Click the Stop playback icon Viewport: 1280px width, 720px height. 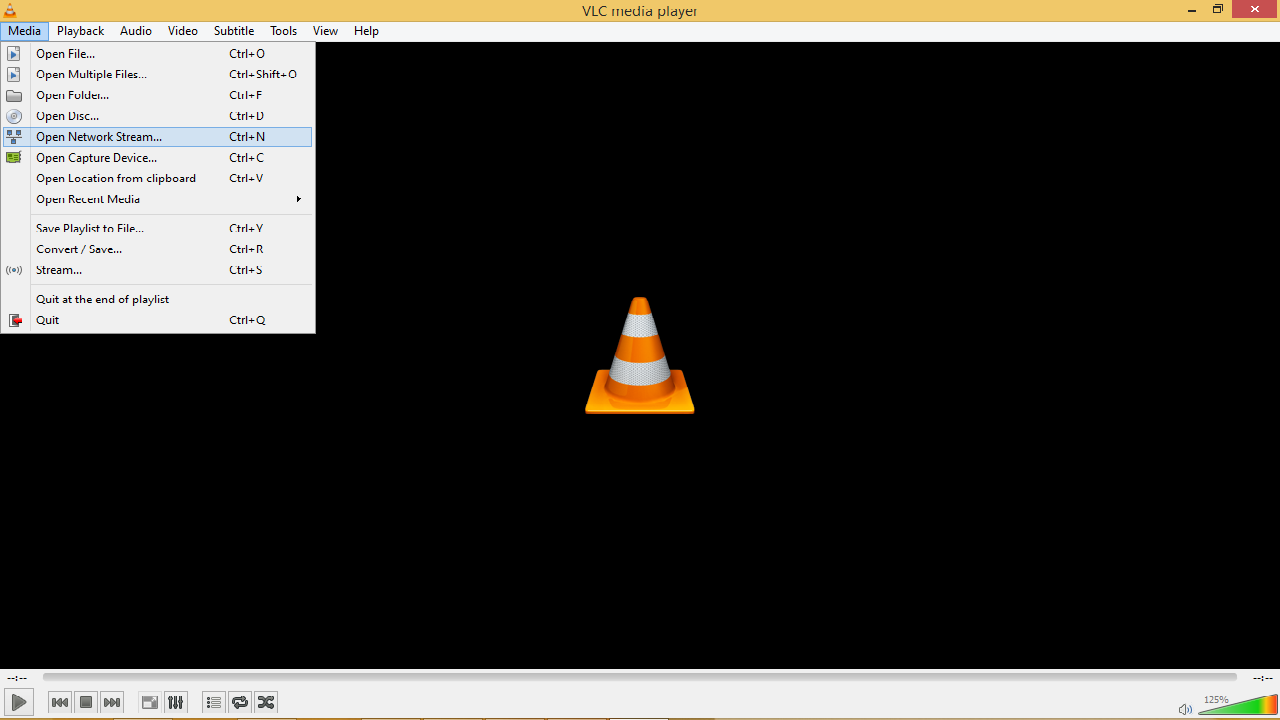tap(86, 702)
